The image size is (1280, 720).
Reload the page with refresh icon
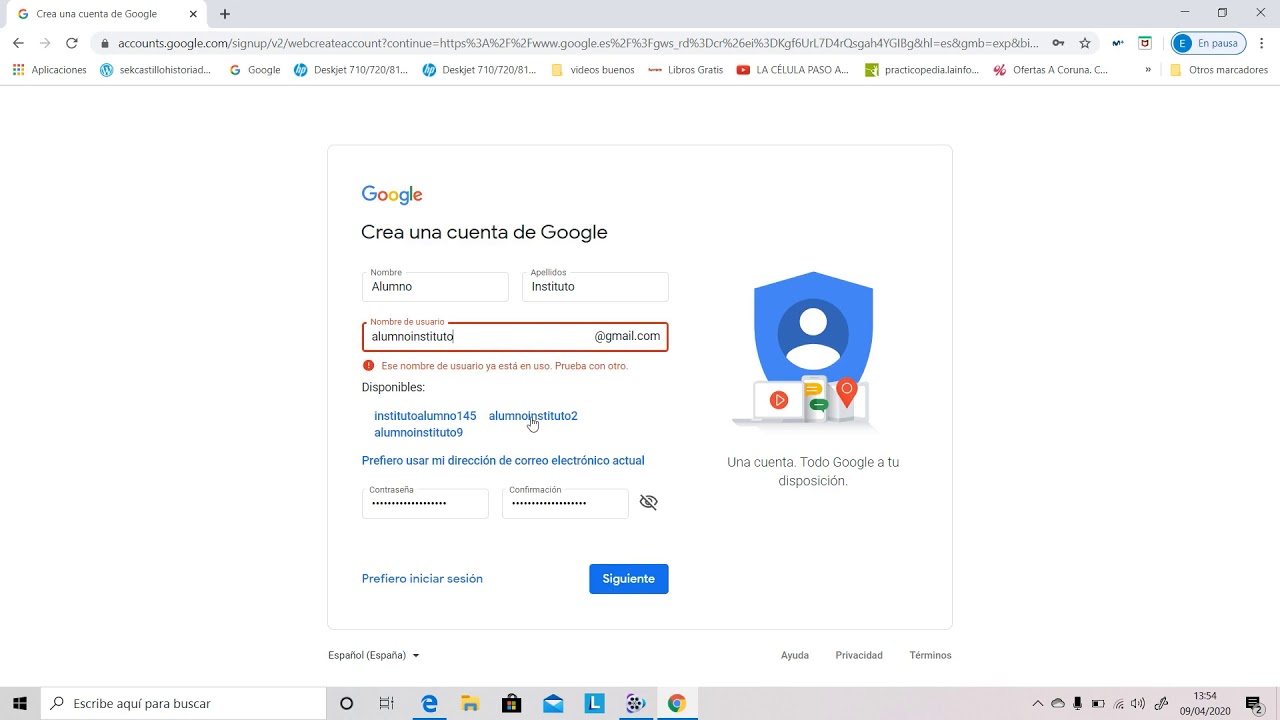coord(72,43)
